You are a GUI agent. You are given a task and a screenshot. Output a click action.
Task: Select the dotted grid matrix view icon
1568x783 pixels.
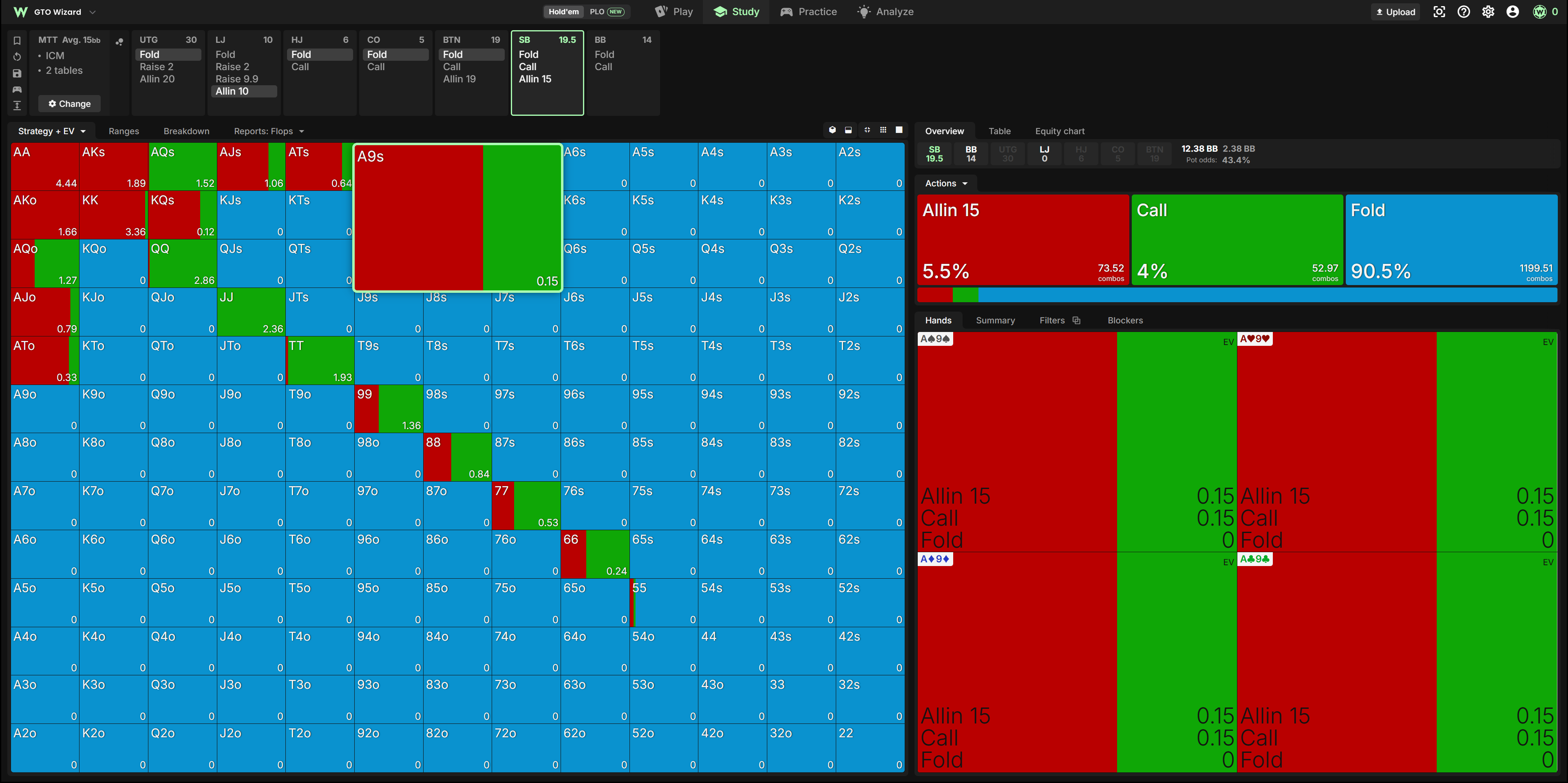[883, 130]
